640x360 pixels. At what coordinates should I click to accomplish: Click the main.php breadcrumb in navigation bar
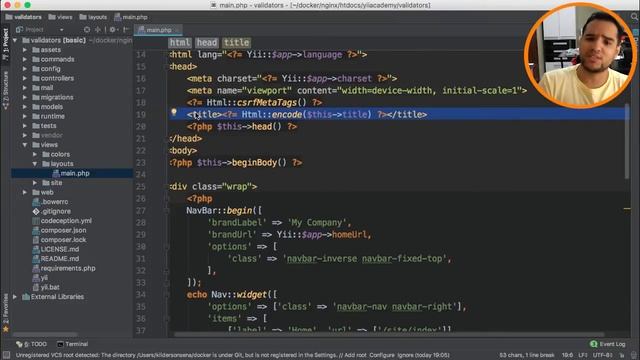(x=131, y=17)
